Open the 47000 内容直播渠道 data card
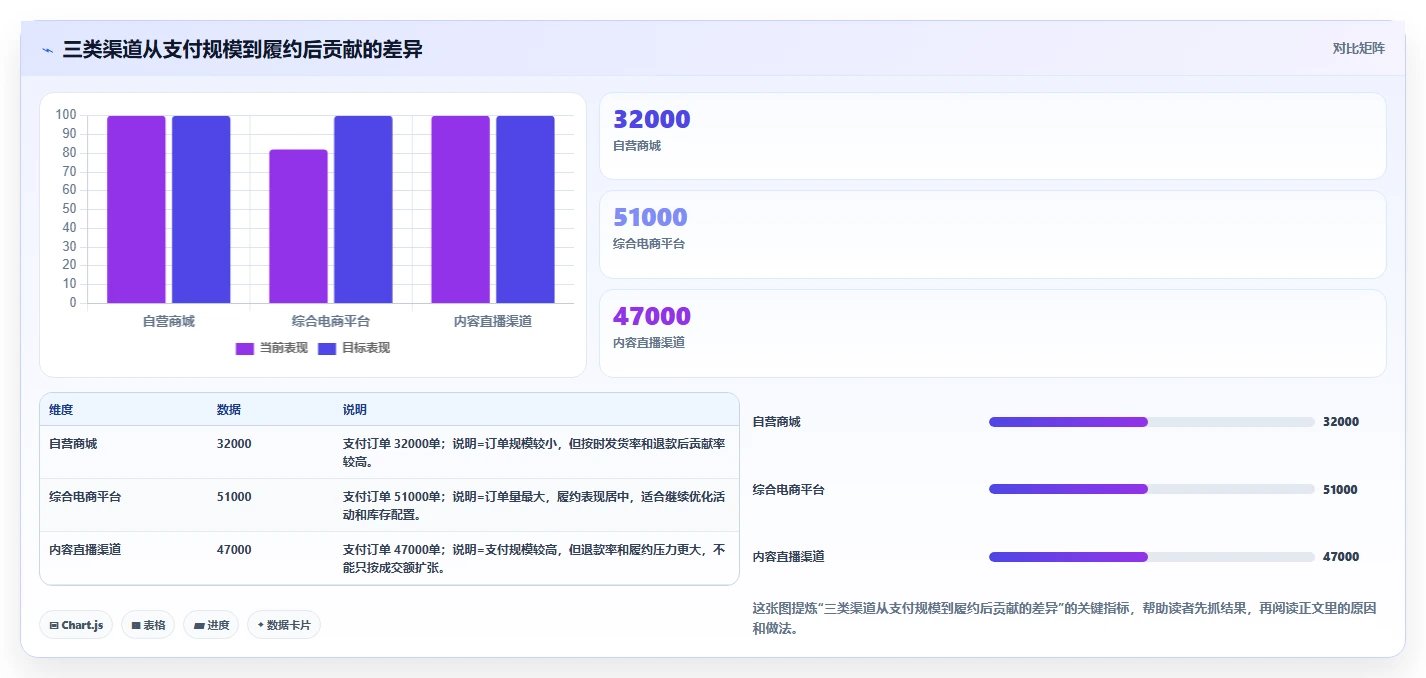 pyautogui.click(x=992, y=333)
